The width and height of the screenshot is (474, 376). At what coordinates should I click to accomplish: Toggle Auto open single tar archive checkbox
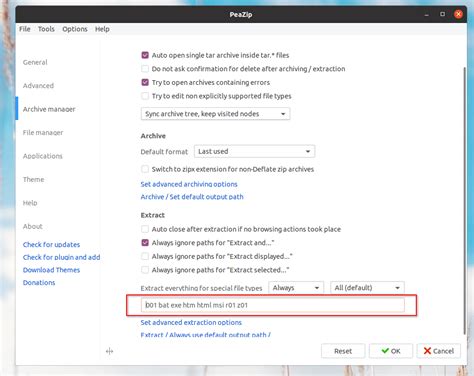145,55
